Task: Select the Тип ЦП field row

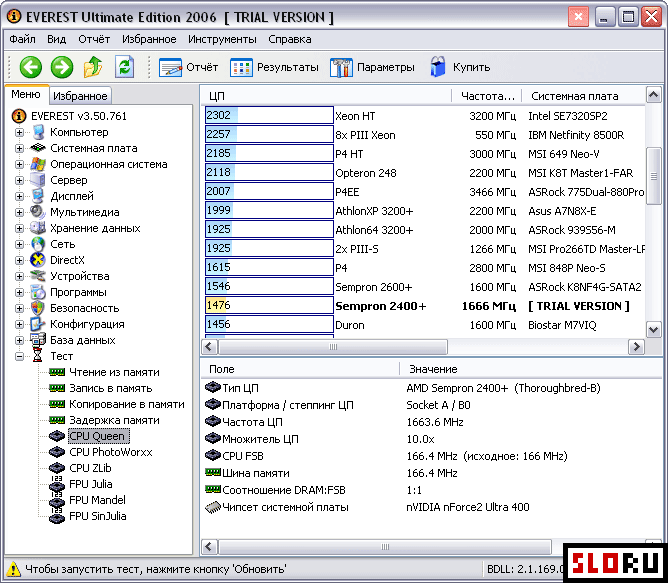Action: (x=431, y=388)
